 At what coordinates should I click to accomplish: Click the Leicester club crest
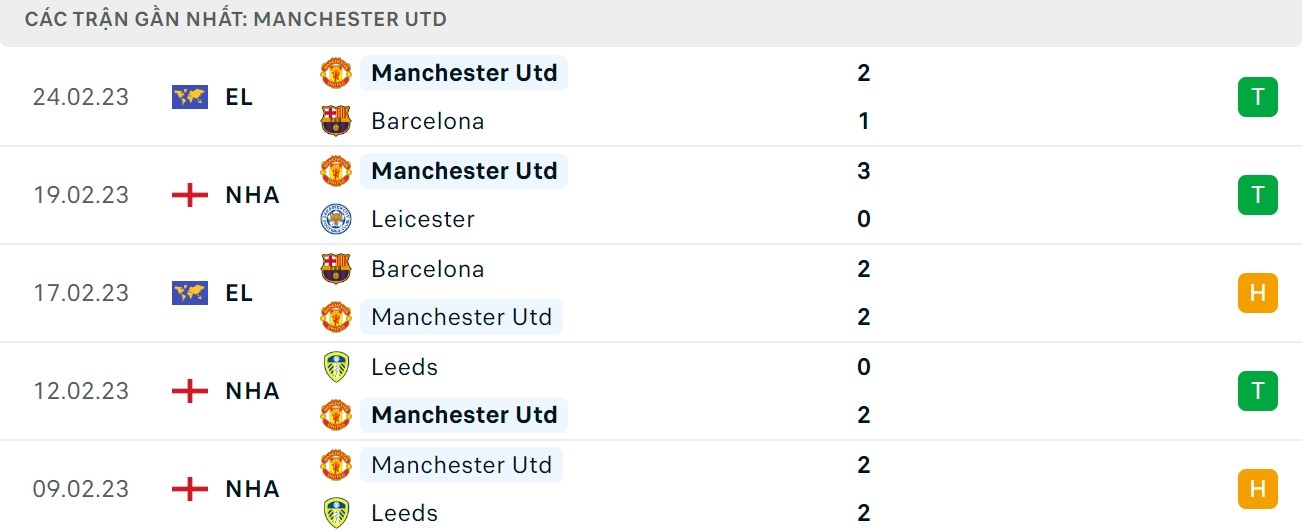coord(336,219)
